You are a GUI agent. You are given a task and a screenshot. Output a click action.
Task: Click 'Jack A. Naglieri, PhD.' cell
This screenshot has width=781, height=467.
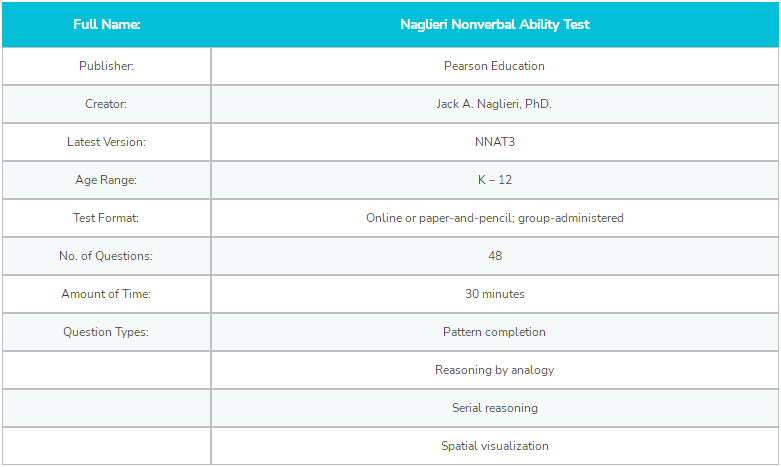click(495, 104)
